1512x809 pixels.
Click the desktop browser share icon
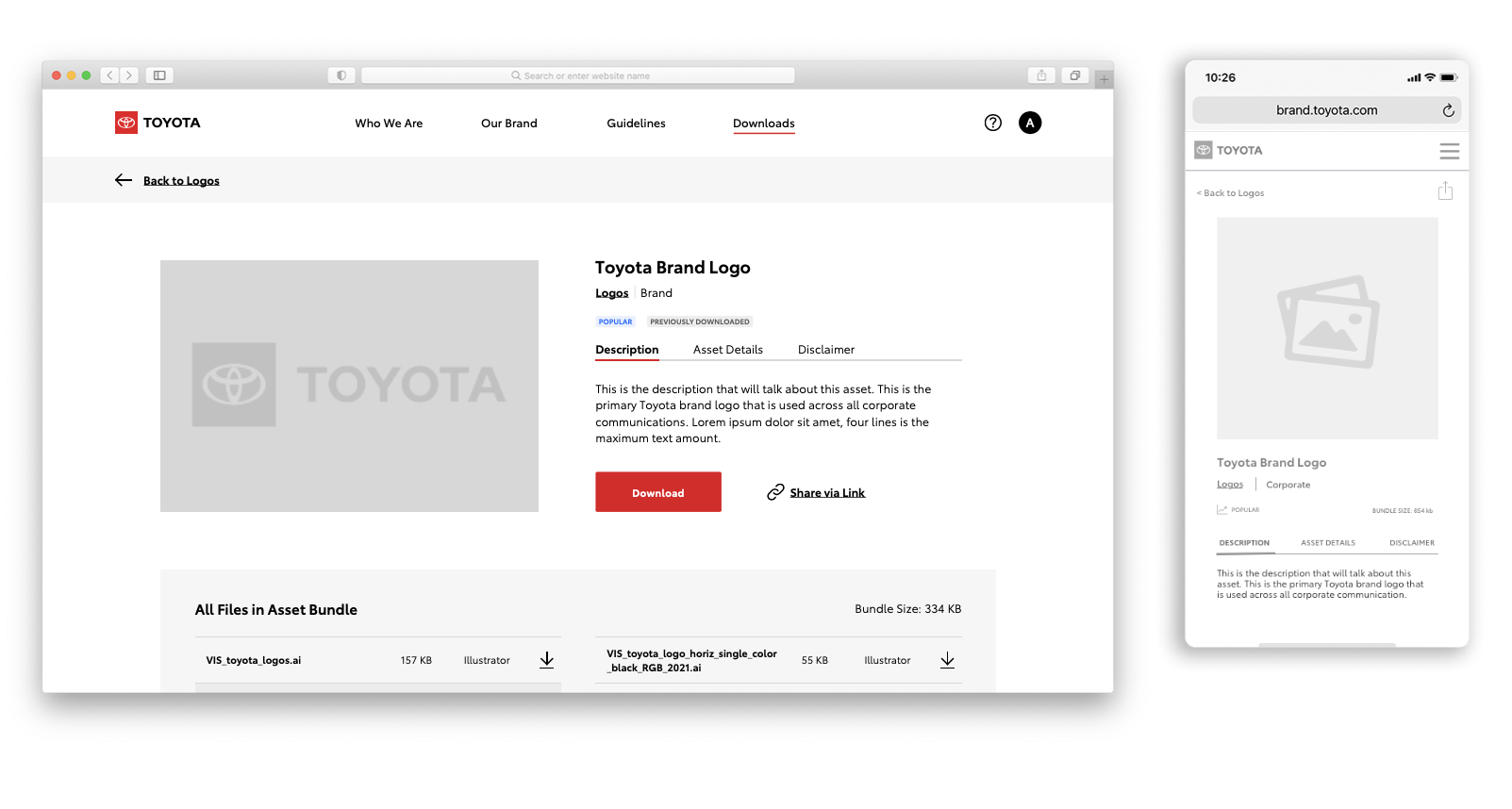(x=1041, y=75)
